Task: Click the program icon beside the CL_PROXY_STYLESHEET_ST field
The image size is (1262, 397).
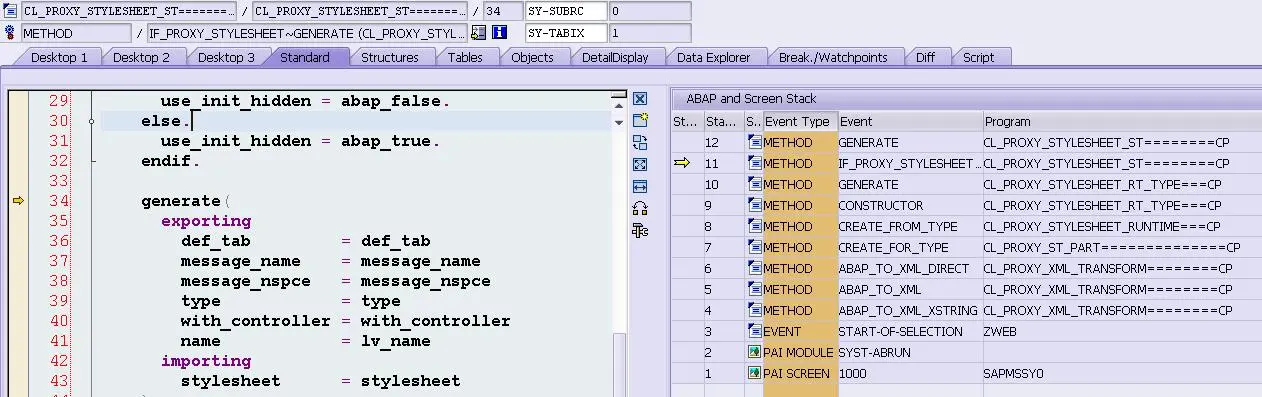Action: [x=10, y=11]
